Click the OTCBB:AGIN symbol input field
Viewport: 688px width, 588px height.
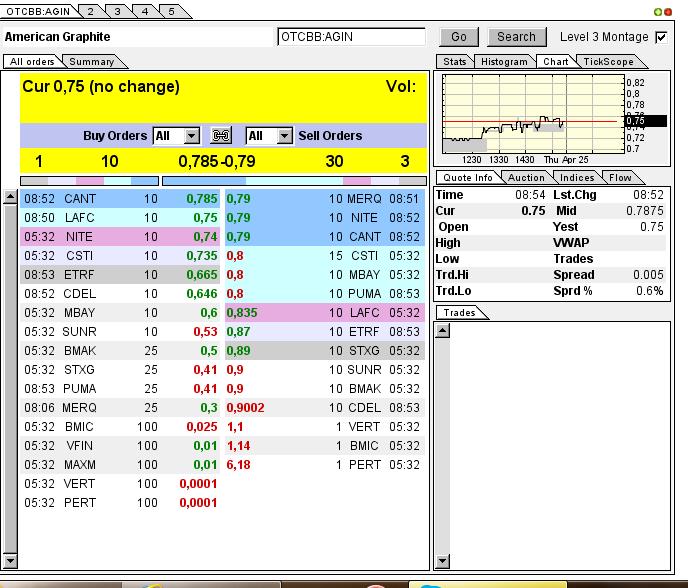click(351, 37)
